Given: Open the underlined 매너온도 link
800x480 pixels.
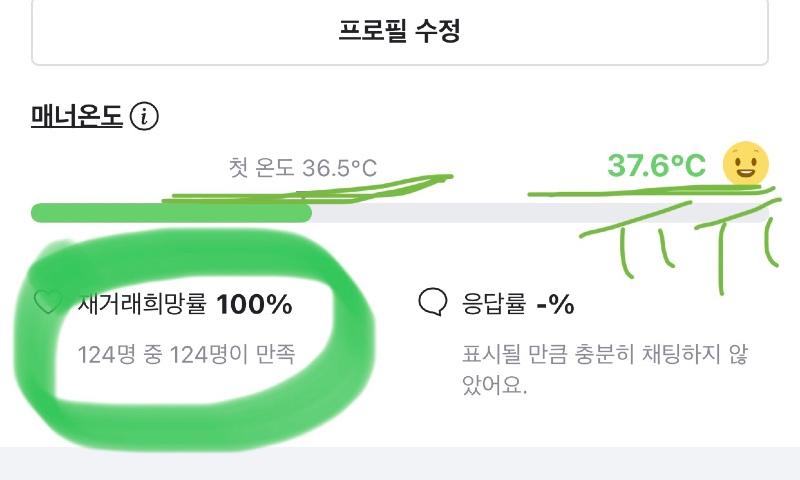Looking at the screenshot, I should (x=76, y=117).
